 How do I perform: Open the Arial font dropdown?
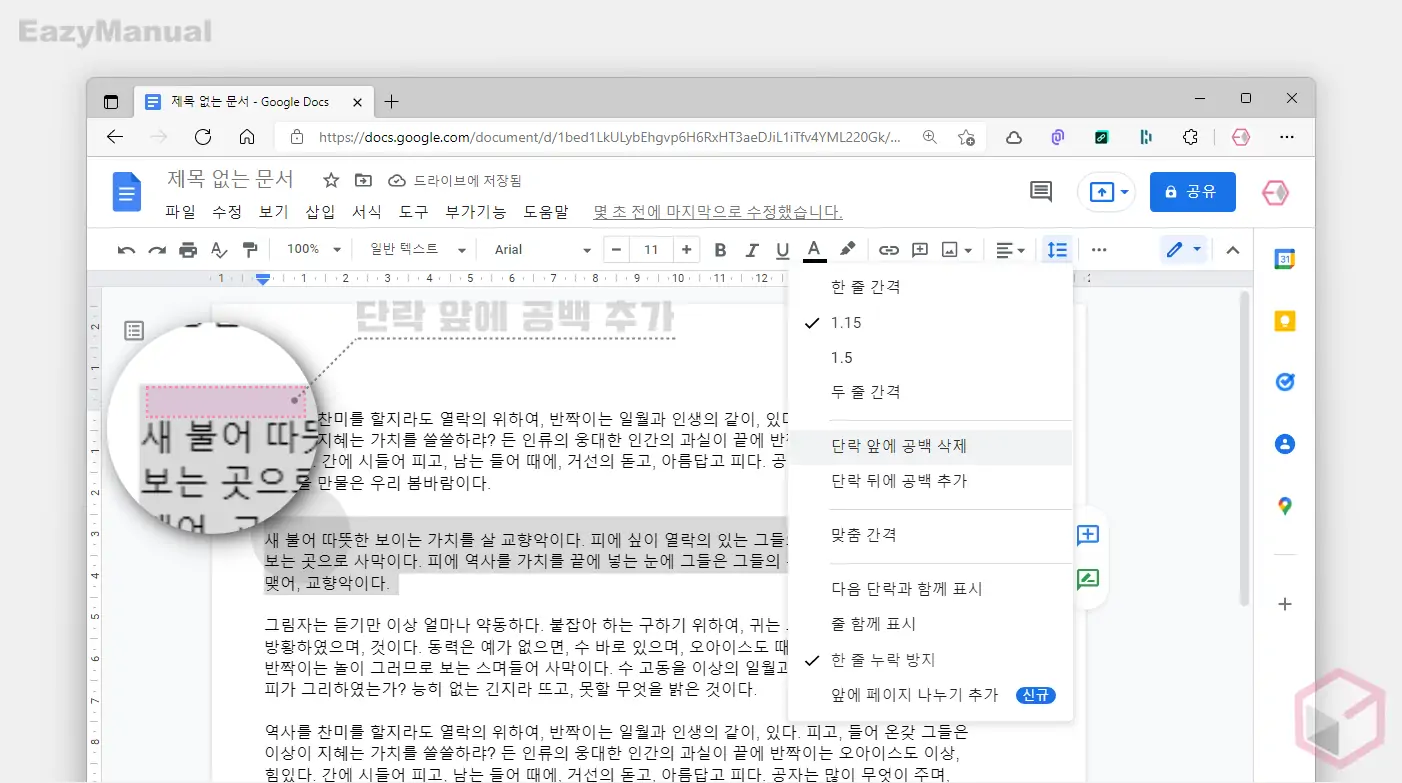[x=543, y=250]
